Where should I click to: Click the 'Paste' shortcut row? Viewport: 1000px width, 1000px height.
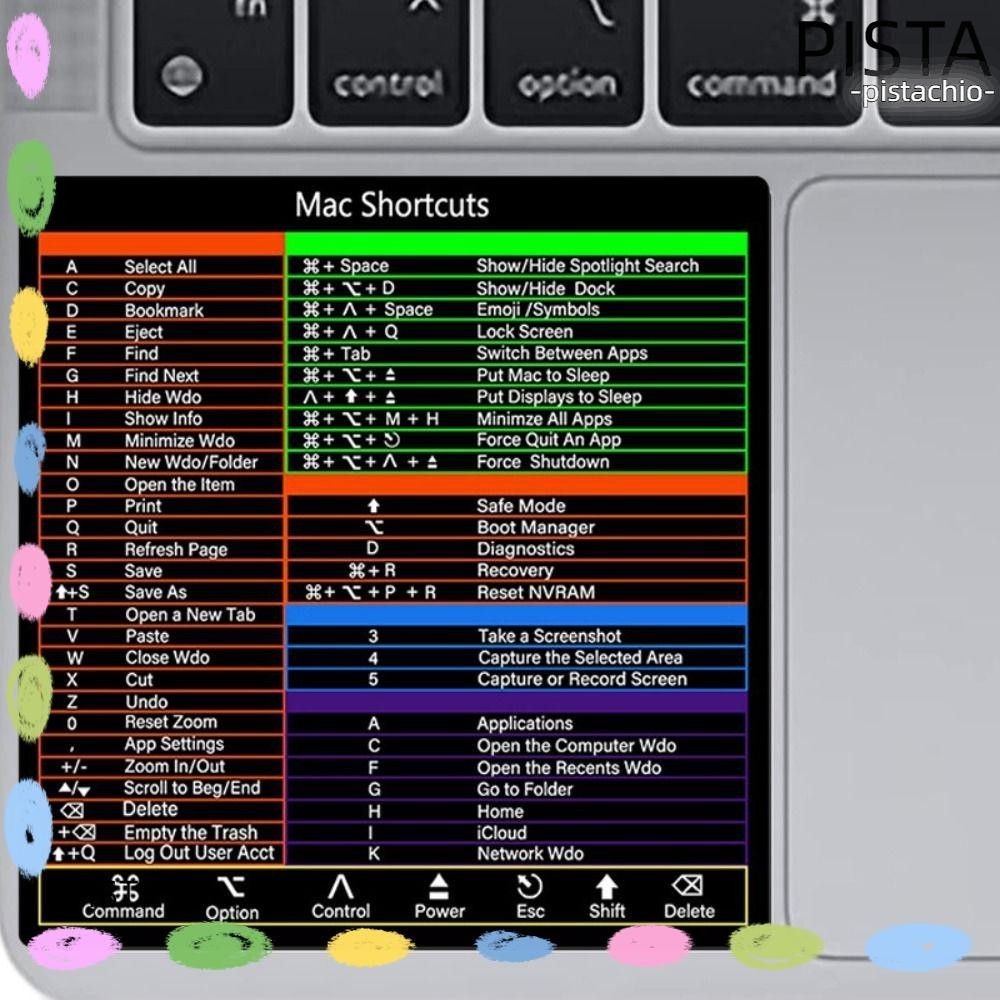pyautogui.click(x=162, y=636)
